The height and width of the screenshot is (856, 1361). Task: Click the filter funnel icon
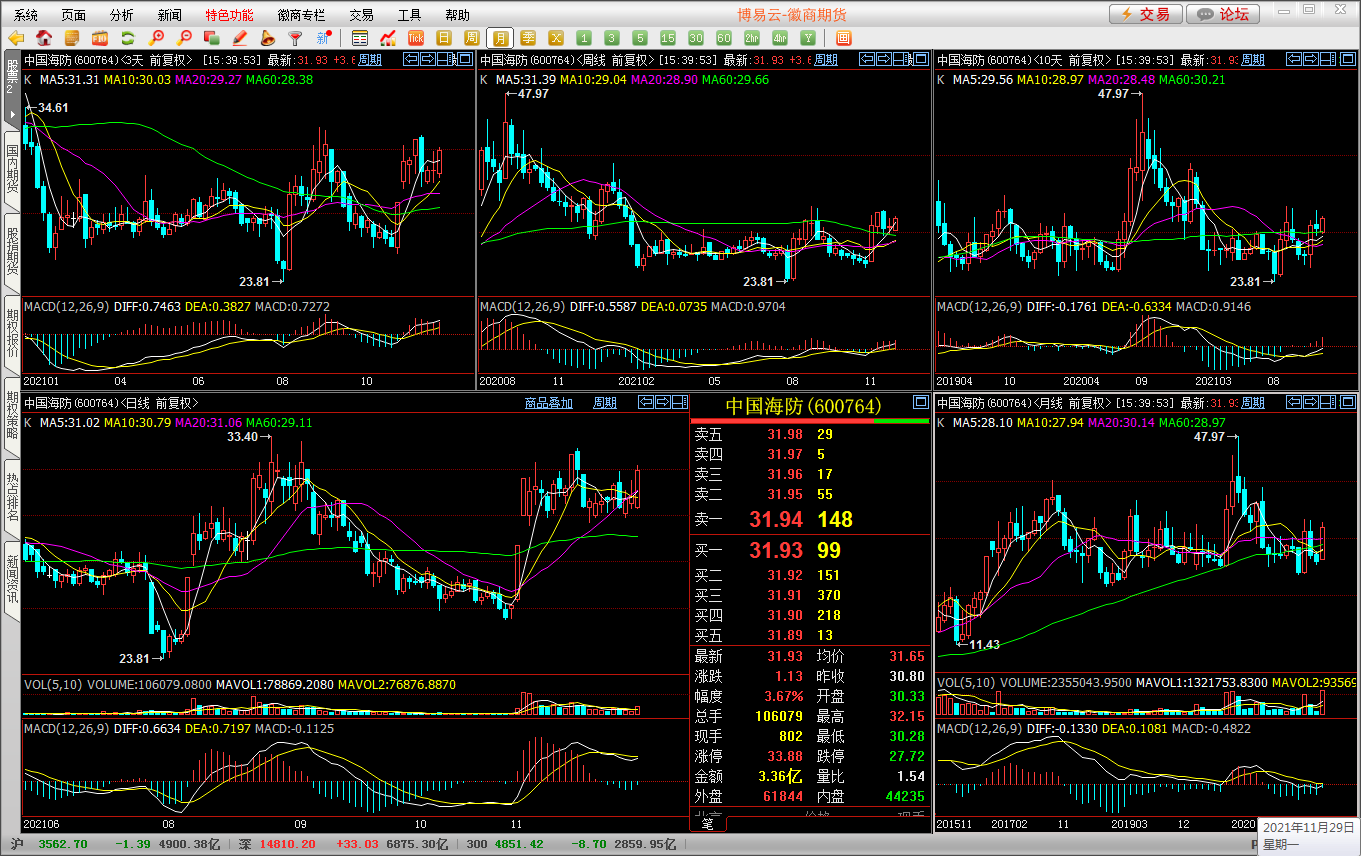click(295, 38)
